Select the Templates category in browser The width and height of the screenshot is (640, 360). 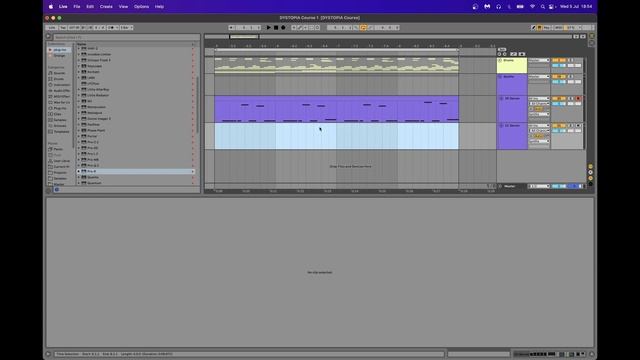61,132
